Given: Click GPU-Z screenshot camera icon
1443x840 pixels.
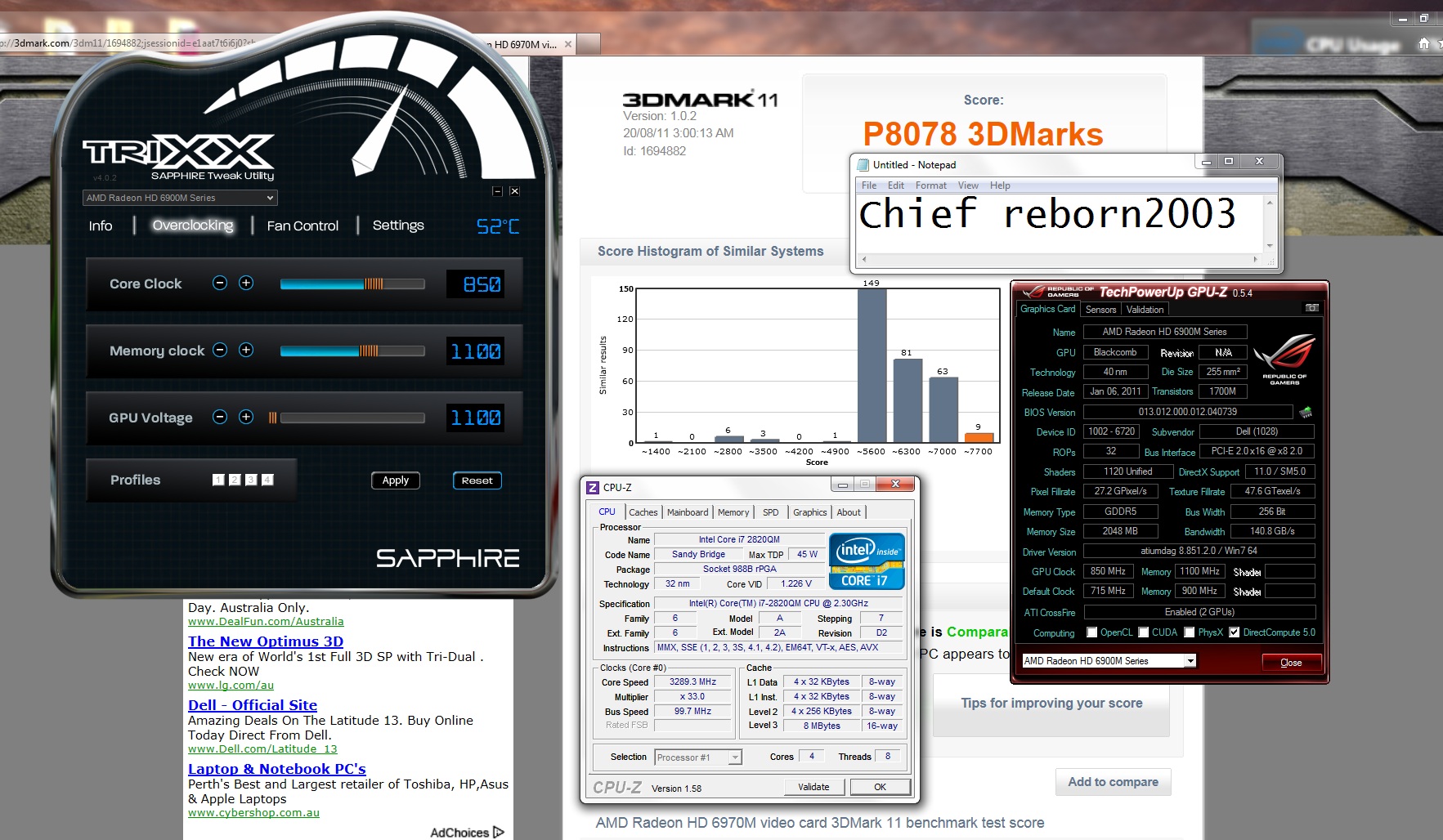Looking at the screenshot, I should coord(1311,308).
